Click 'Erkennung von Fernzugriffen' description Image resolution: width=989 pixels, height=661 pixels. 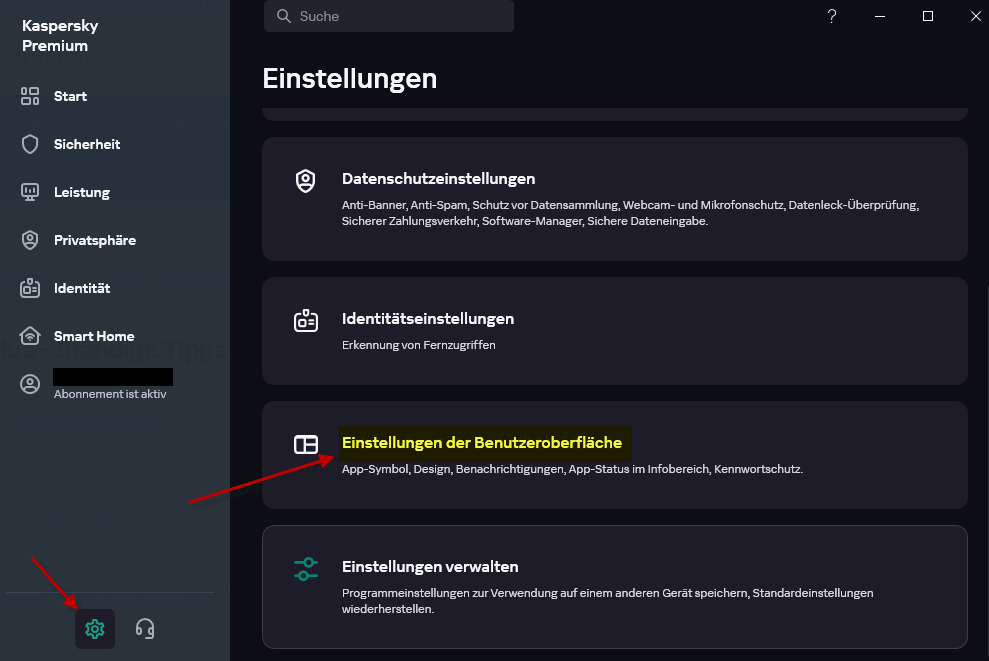coord(419,345)
